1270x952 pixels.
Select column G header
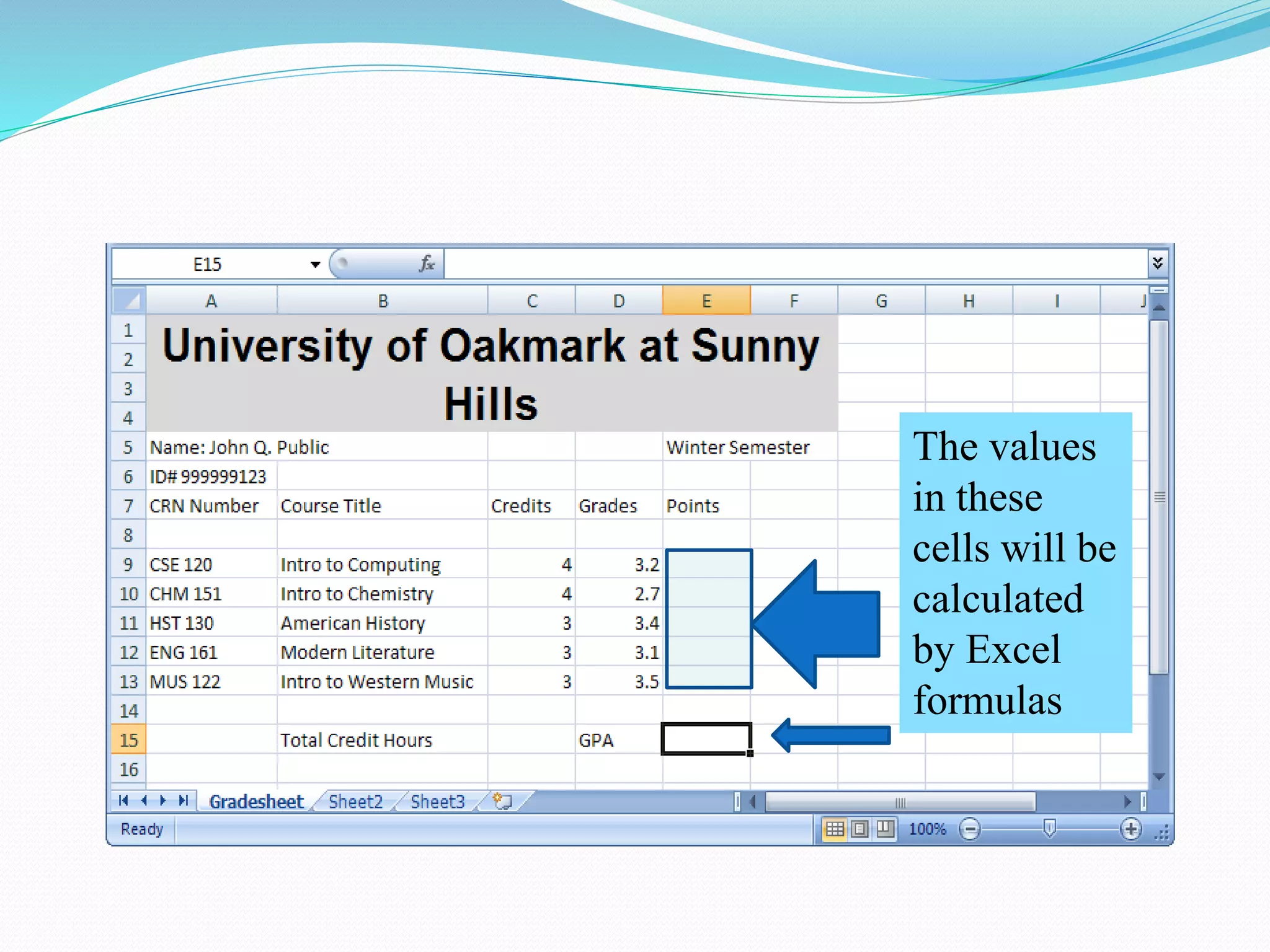point(881,301)
